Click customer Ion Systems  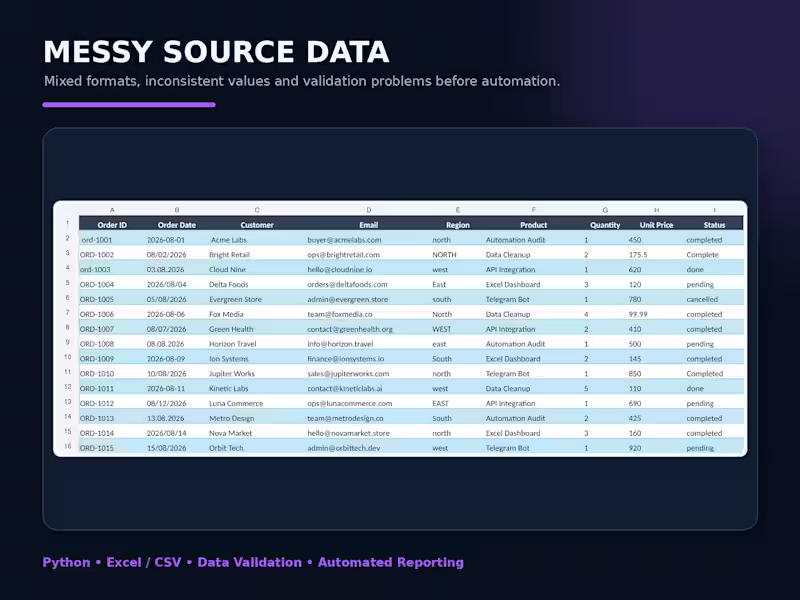[229, 359]
